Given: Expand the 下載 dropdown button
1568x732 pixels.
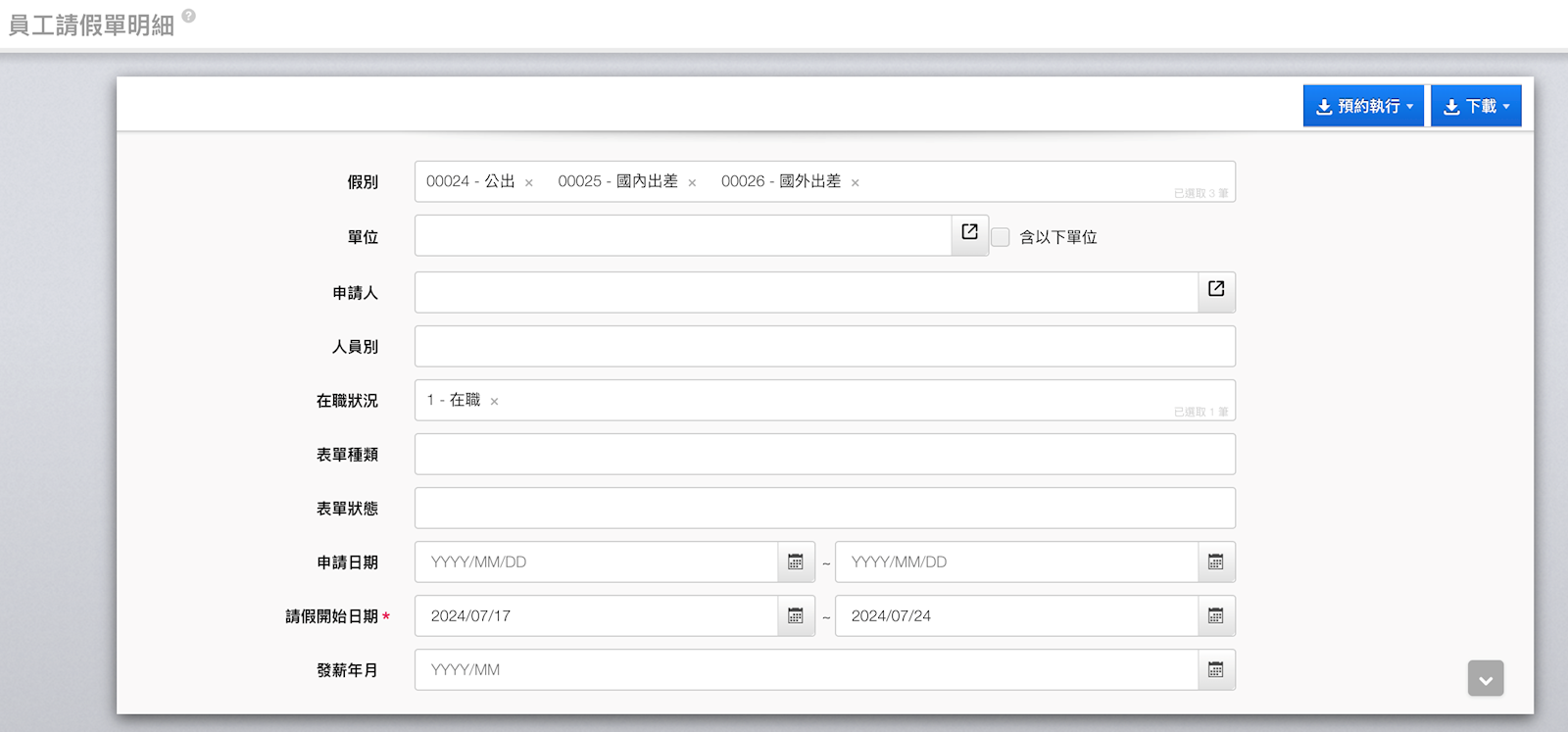Looking at the screenshot, I should [x=1476, y=106].
